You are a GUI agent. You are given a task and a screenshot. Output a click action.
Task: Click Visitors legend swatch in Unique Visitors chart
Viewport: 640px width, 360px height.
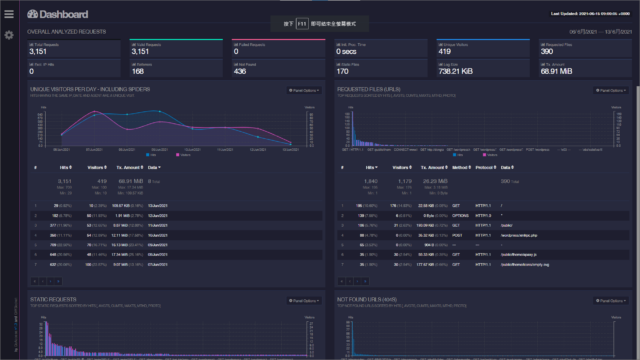point(178,155)
